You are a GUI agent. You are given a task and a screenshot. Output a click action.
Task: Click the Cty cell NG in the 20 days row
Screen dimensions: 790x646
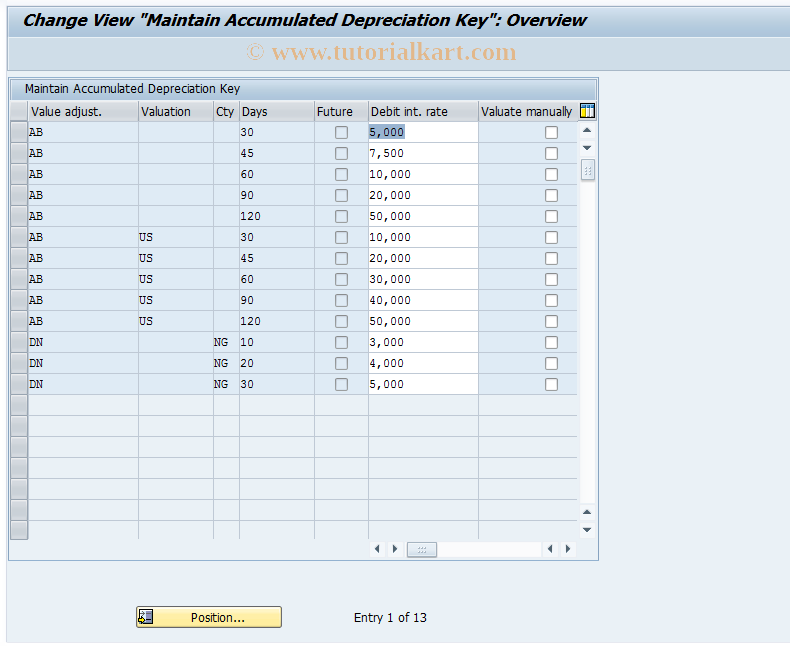click(x=226, y=363)
